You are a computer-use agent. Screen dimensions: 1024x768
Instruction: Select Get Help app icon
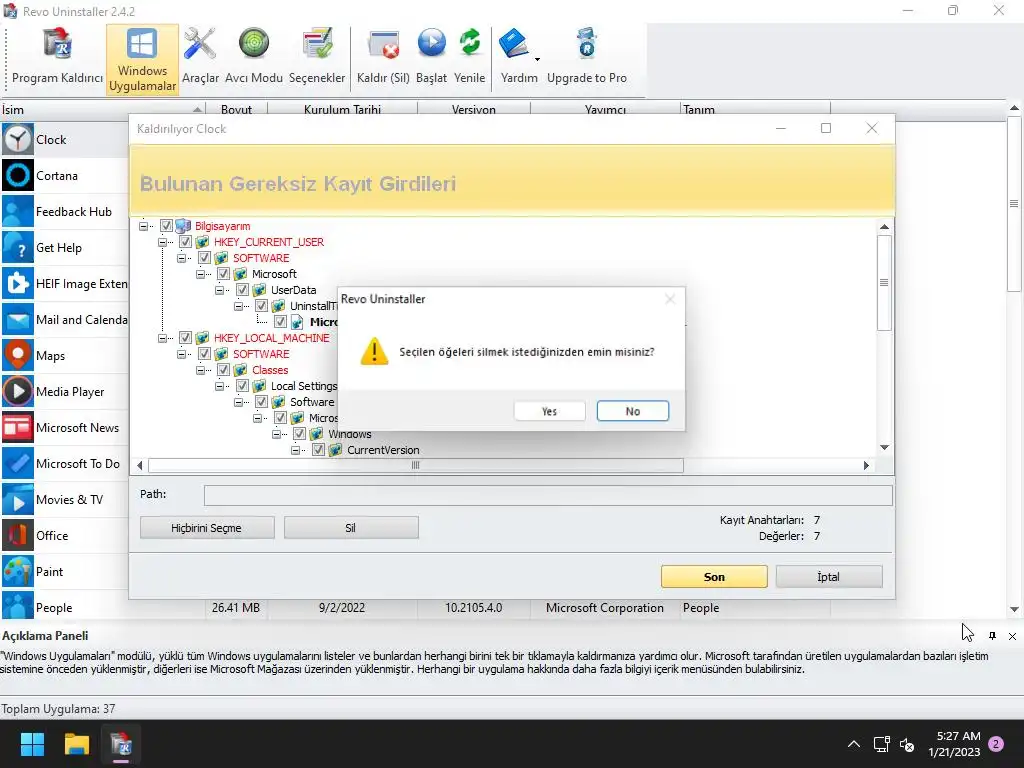(18, 248)
